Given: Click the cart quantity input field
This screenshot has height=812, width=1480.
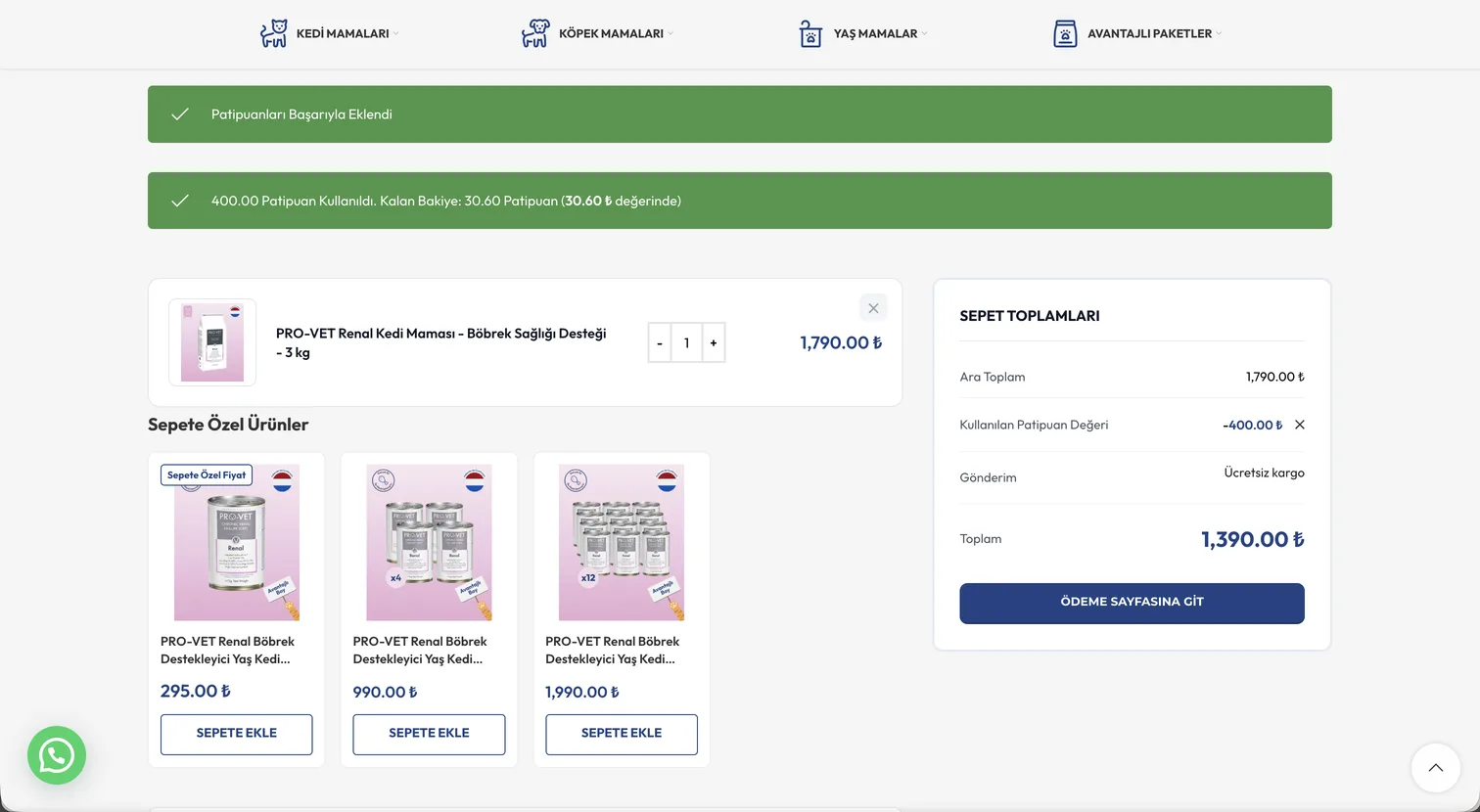Looking at the screenshot, I should (x=687, y=343).
